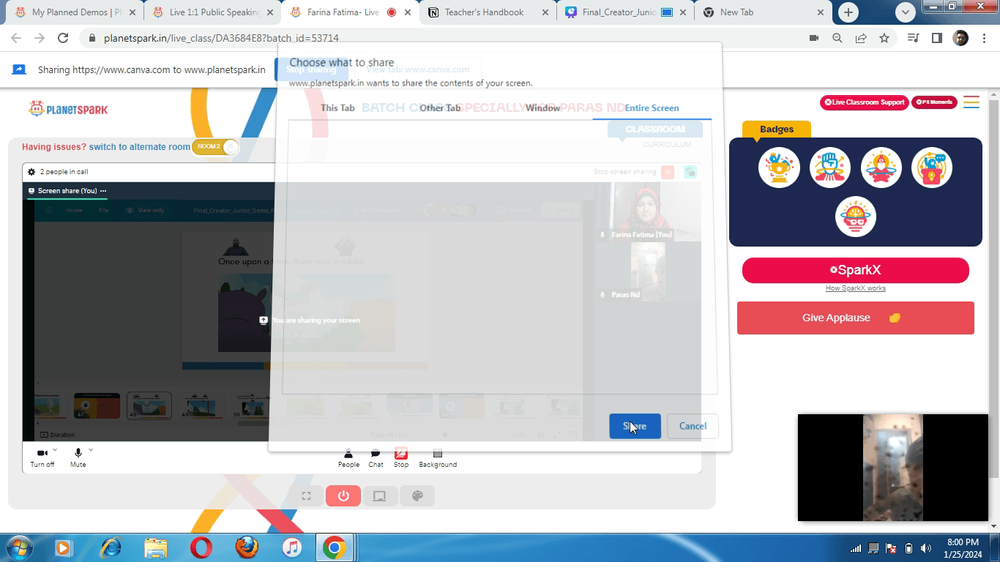Click the Give Applause button
The width and height of the screenshot is (1000, 562).
click(855, 318)
